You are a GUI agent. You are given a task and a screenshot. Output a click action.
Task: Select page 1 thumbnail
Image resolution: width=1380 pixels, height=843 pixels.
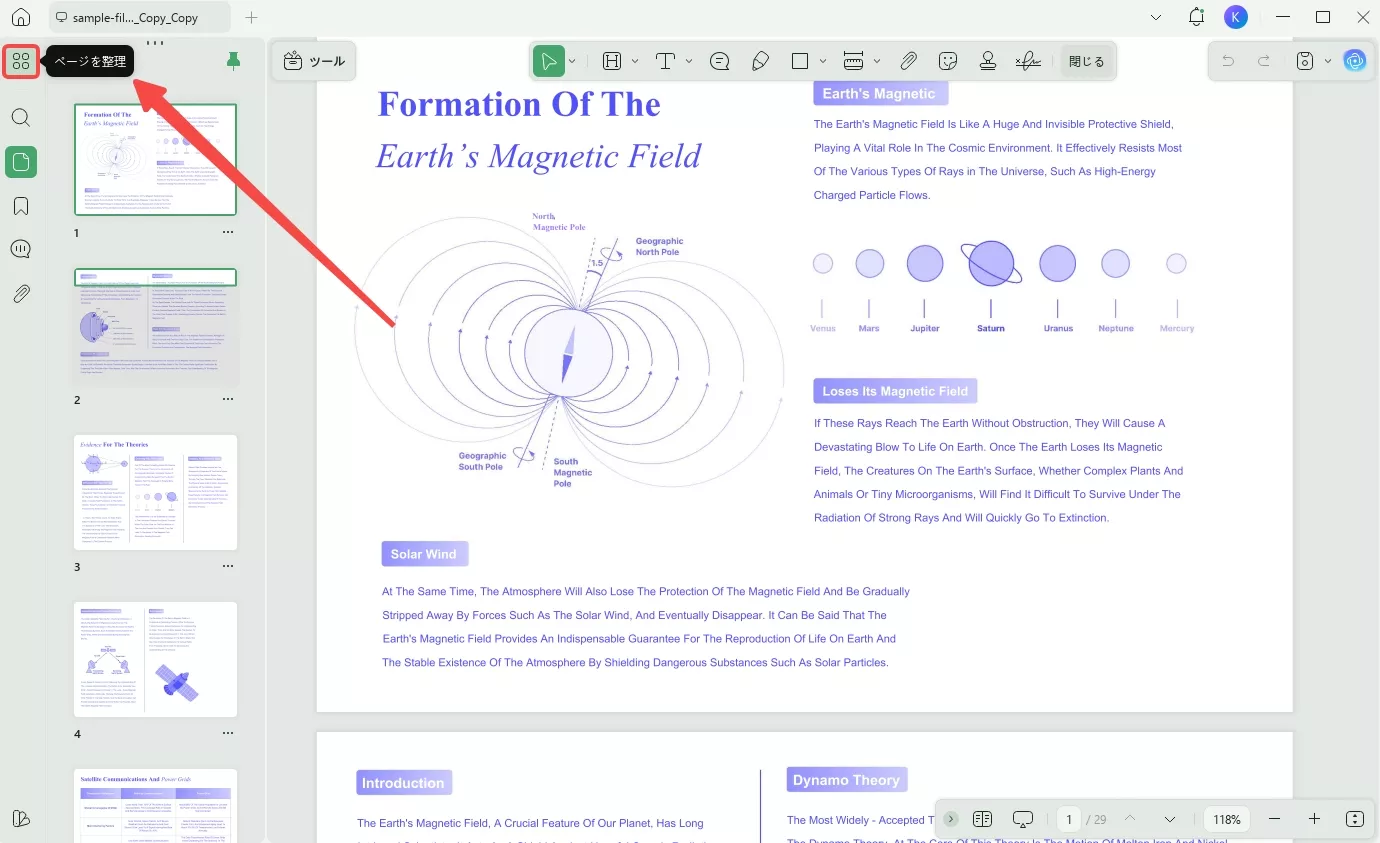tap(156, 159)
